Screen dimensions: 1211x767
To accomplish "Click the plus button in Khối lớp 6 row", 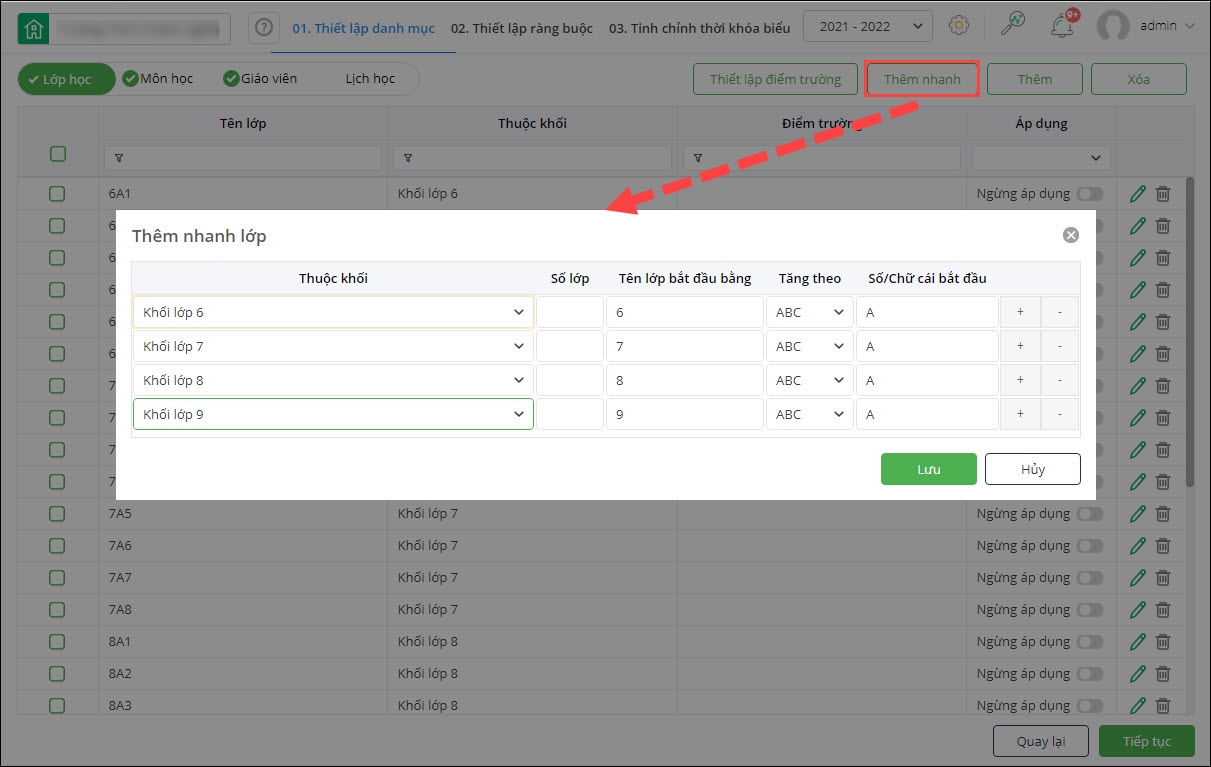I will click(1020, 313).
